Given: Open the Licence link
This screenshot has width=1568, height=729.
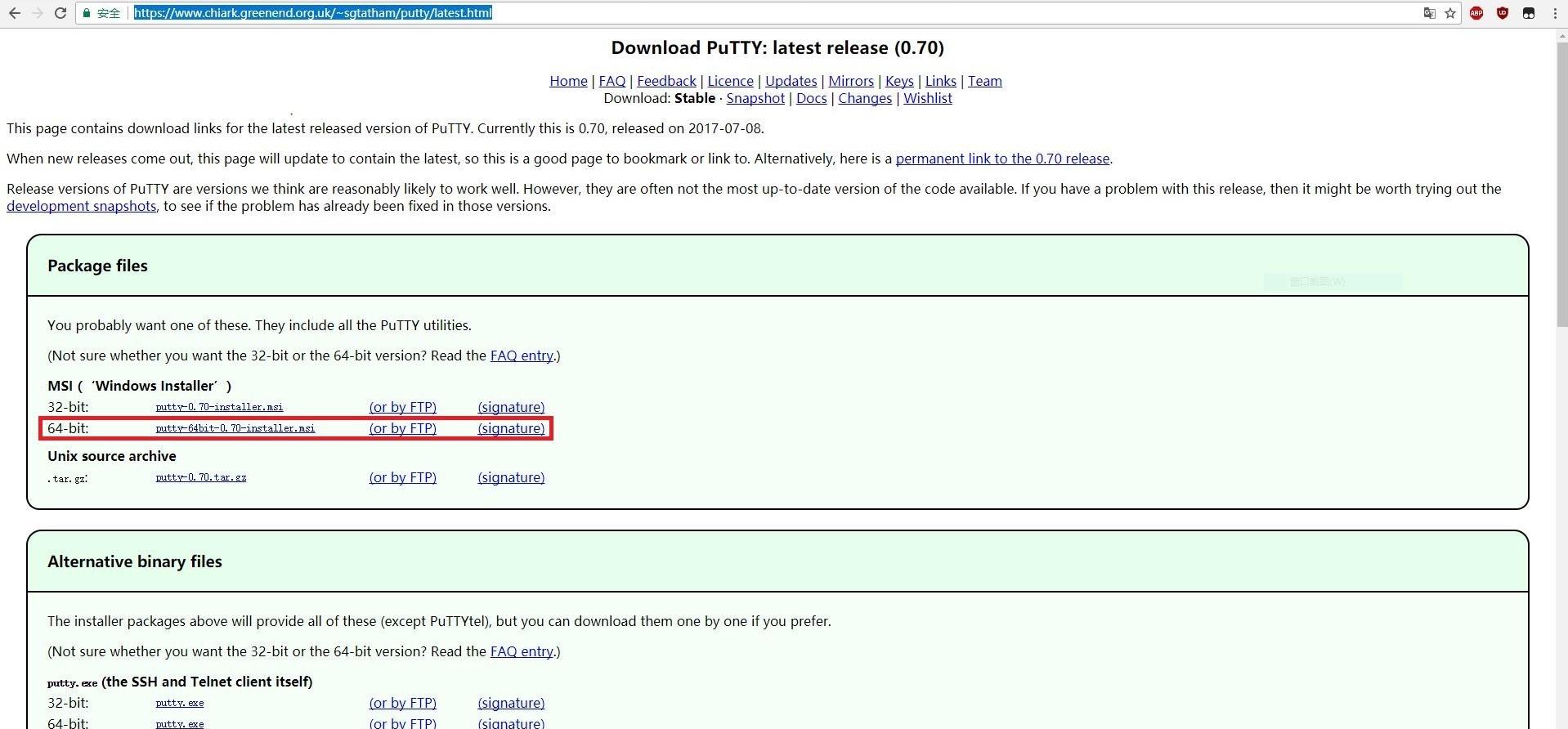Looking at the screenshot, I should (730, 81).
